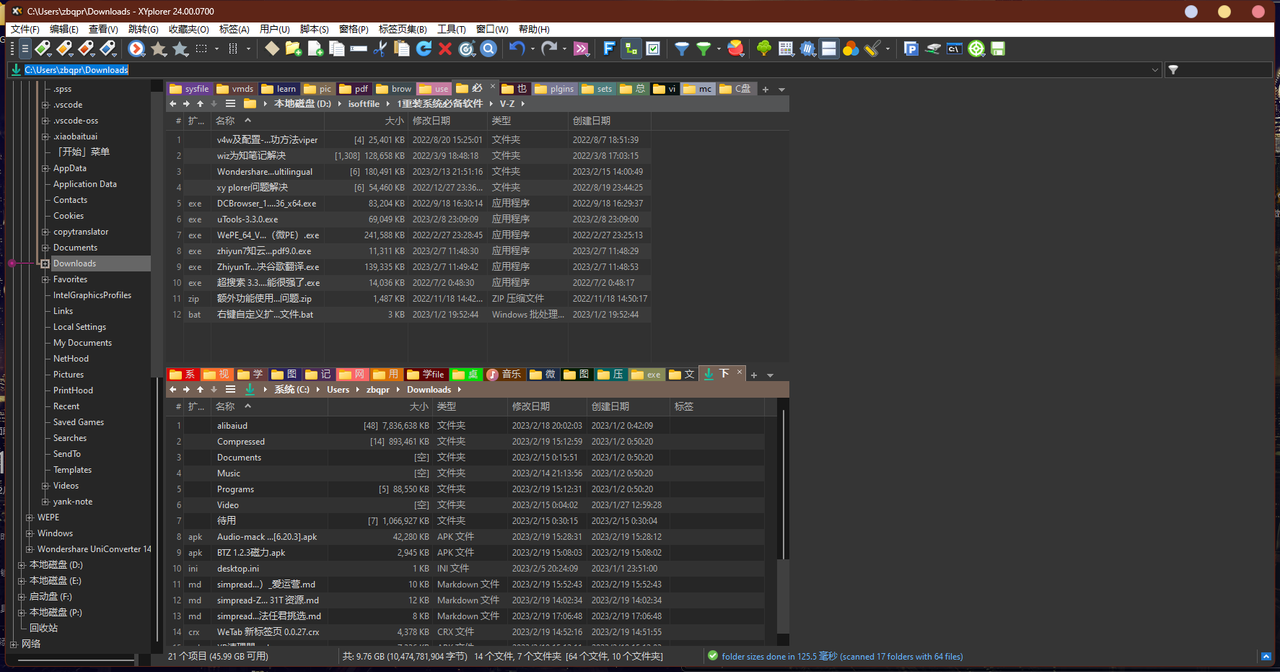The height and width of the screenshot is (672, 1280).
Task: Open the C:\ command prompt icon
Action: (954, 48)
